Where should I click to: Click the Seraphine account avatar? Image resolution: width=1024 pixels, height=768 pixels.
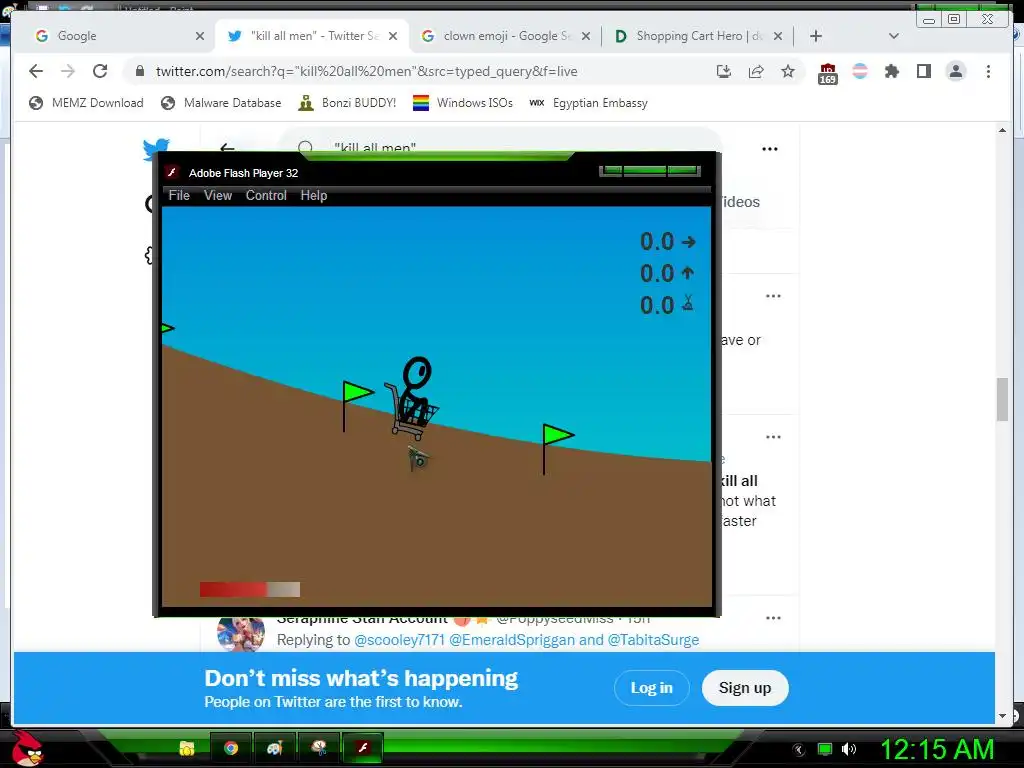(241, 633)
